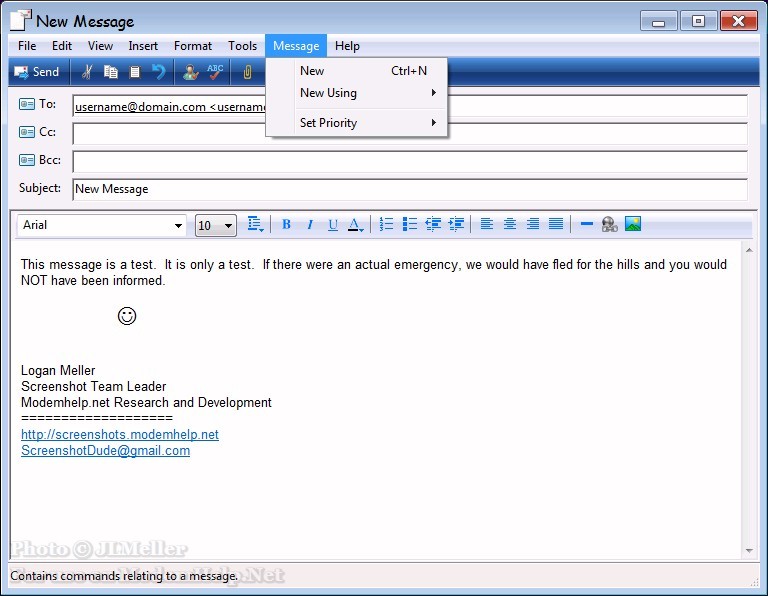Click 'Modemhelp.net Research and Development' line
The width and height of the screenshot is (768, 596).
pos(146,403)
